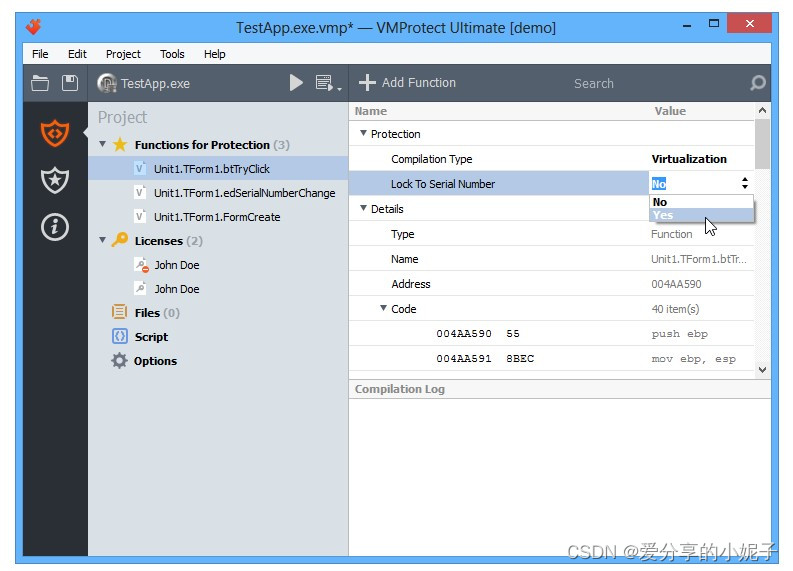Screen dimensions: 793x571
Task: Choose Yes in the dropdown list
Action: coord(701,215)
